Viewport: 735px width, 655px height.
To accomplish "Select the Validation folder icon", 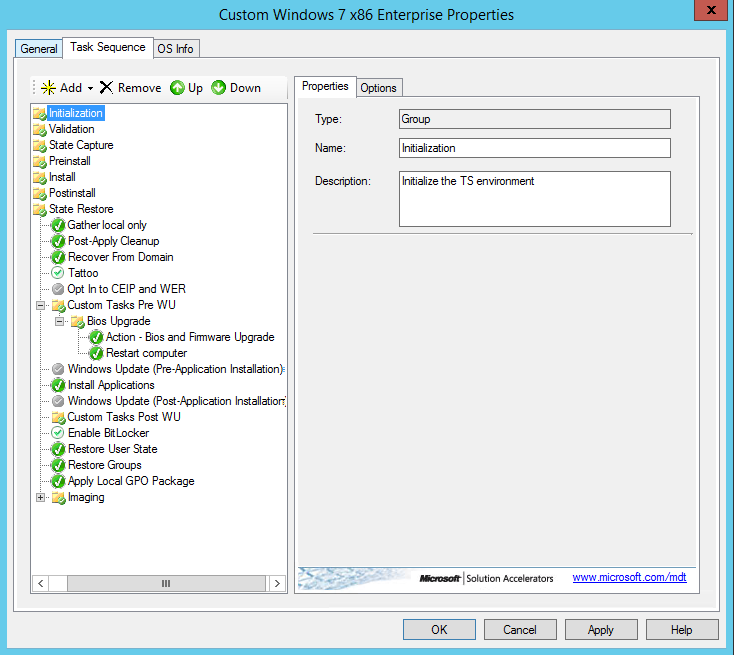I will tap(40, 129).
